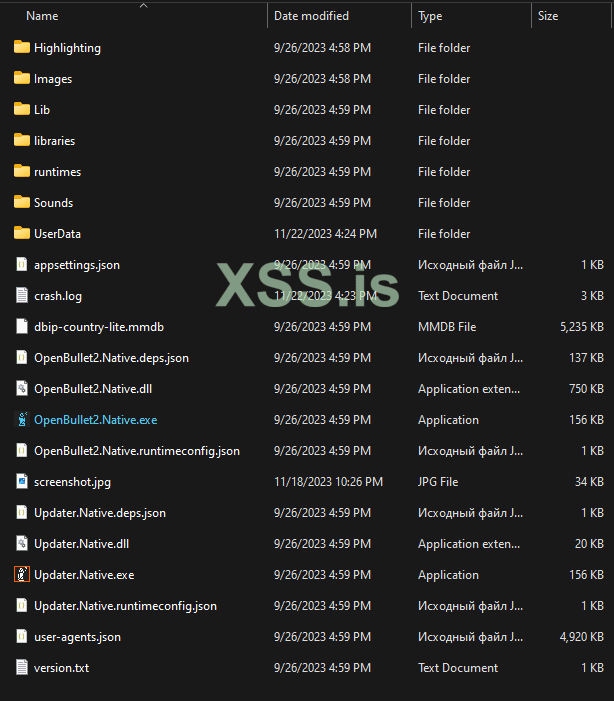Click the OpenBullet2.Native.deps.json file icon

click(21, 357)
